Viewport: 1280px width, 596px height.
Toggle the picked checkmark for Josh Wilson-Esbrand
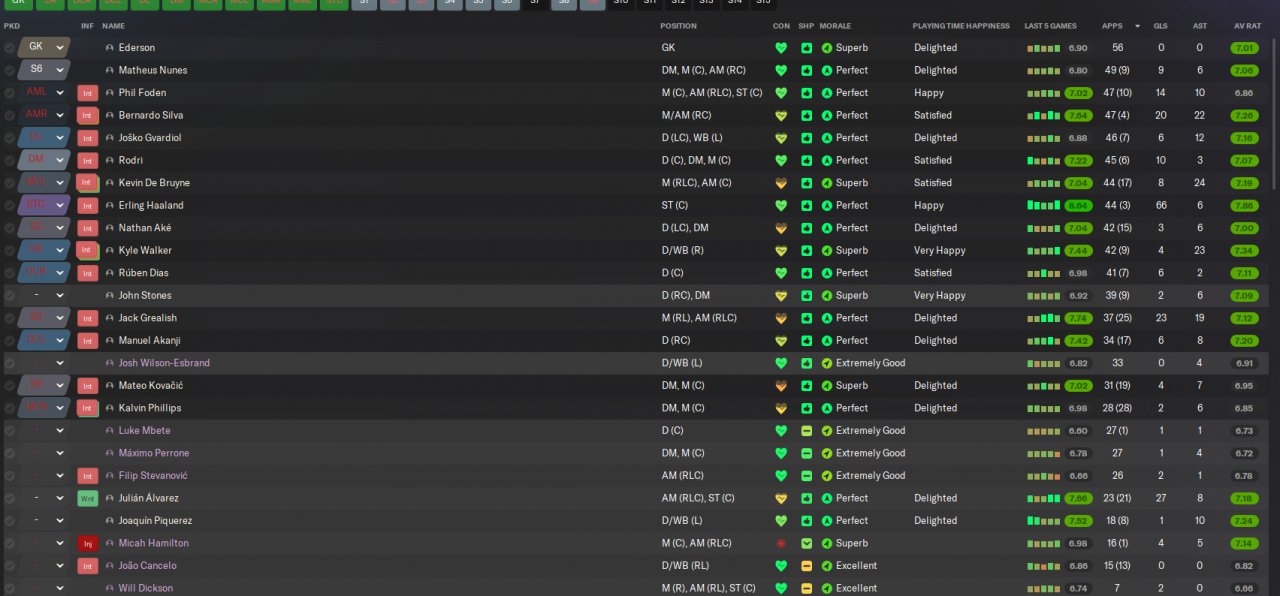(9, 363)
